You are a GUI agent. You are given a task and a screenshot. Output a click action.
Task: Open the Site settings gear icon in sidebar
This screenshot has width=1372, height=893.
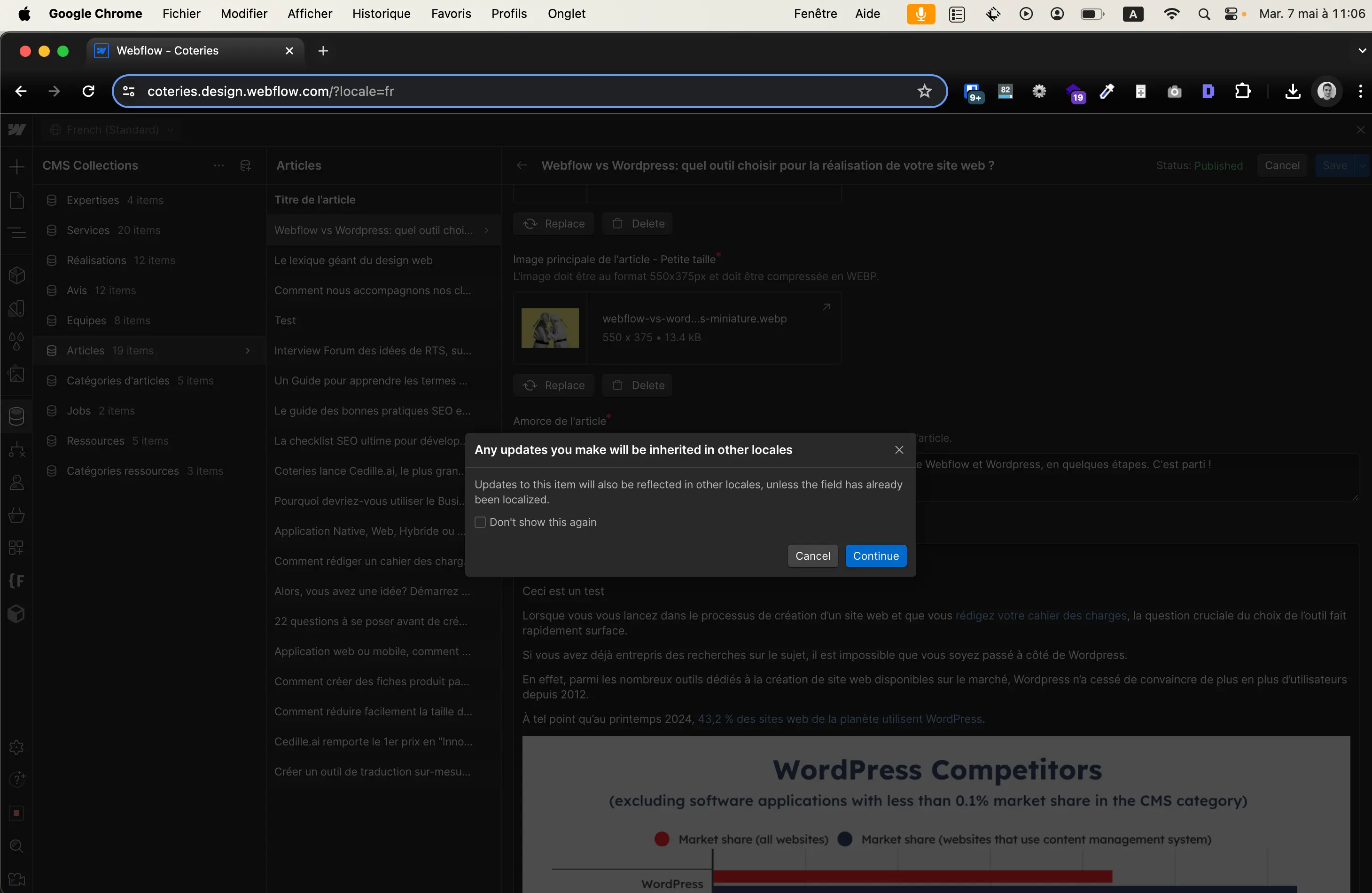[x=17, y=748]
